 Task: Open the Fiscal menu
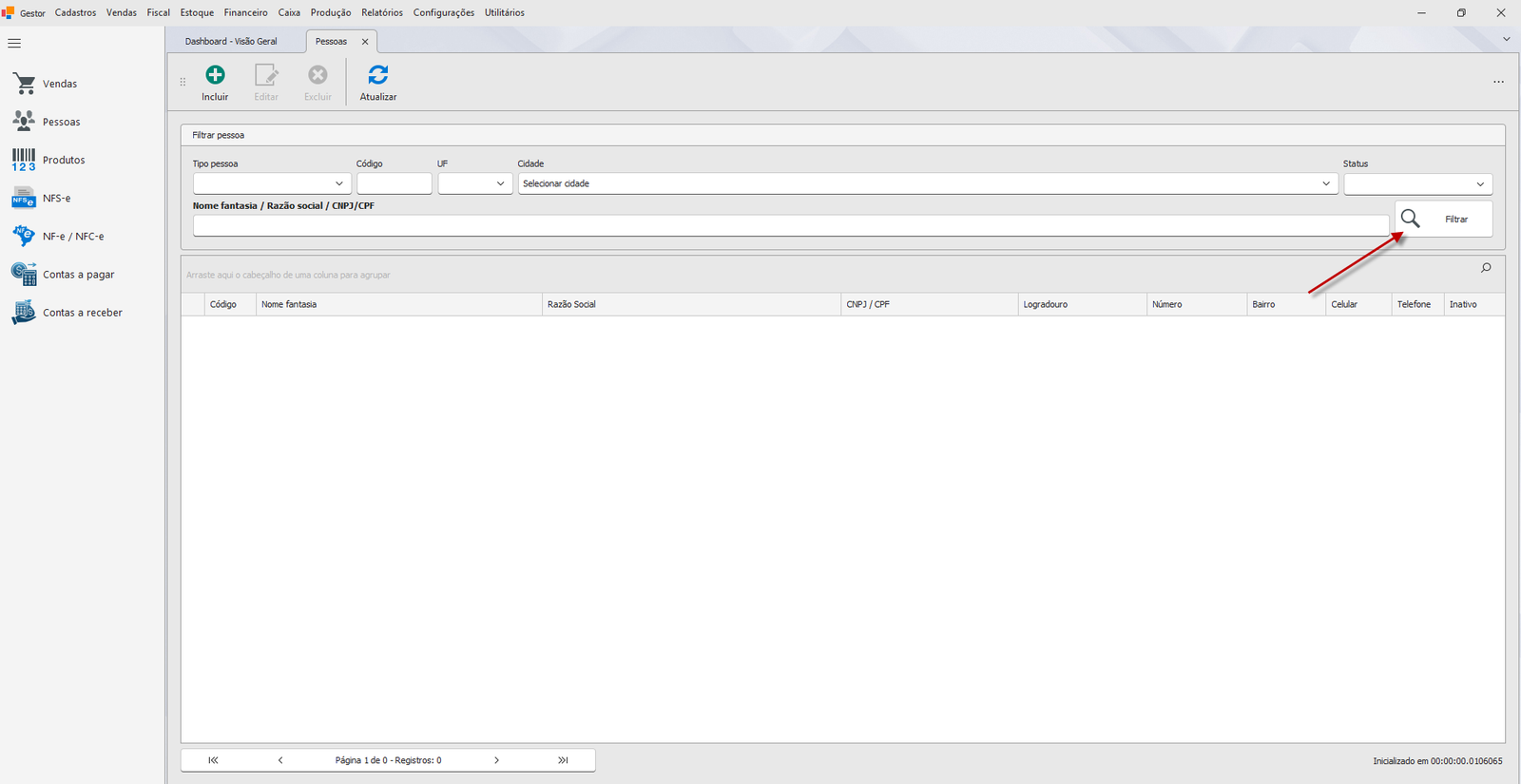(x=159, y=12)
